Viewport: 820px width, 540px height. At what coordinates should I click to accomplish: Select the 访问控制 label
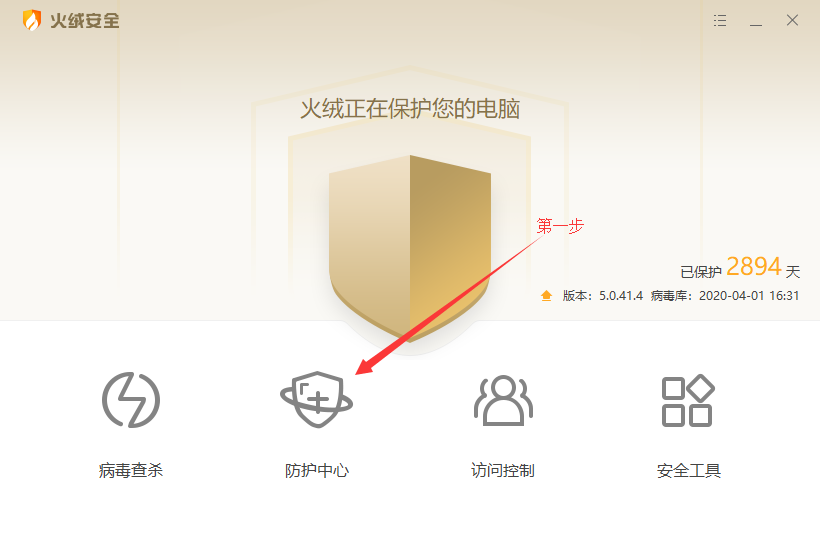(503, 470)
